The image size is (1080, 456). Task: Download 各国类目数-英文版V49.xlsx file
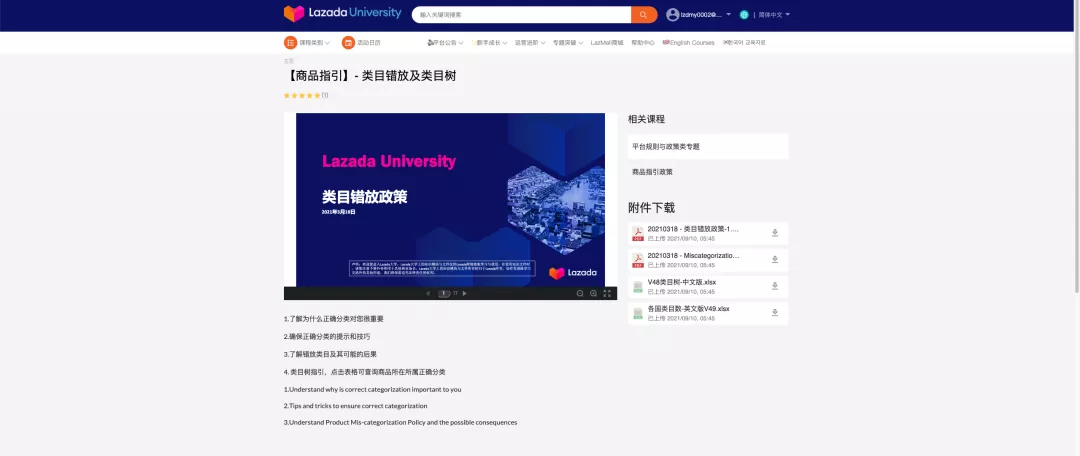click(775, 313)
